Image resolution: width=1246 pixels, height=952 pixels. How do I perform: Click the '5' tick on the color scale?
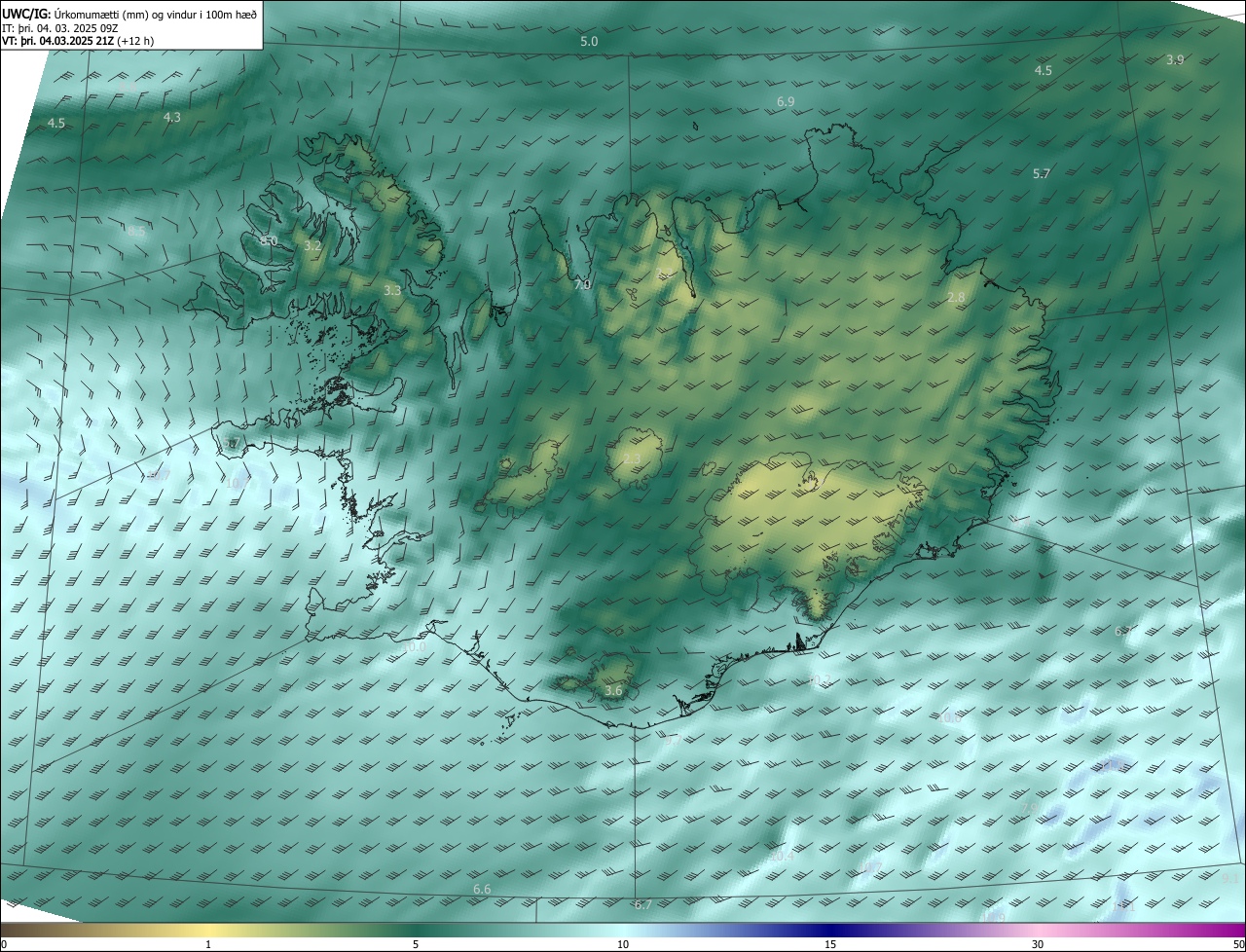coord(416,944)
